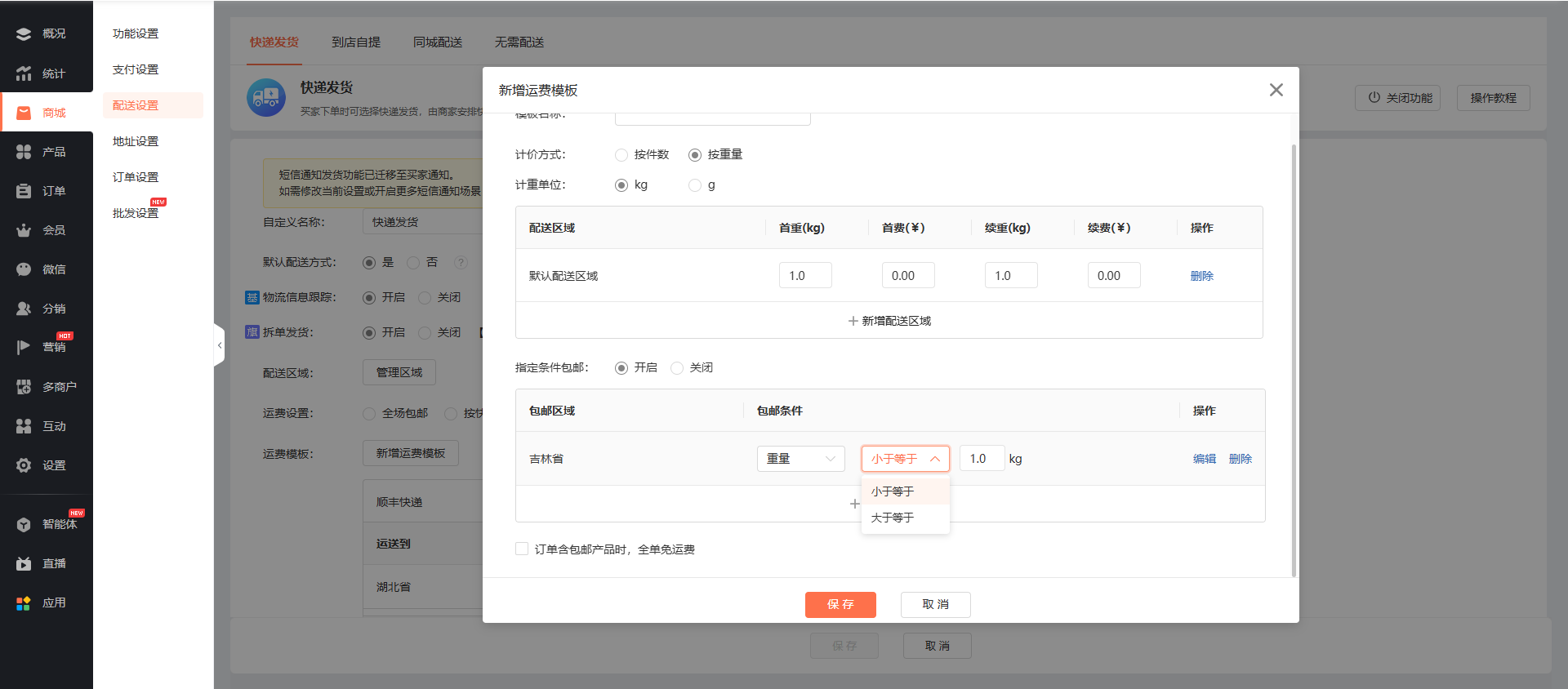The width and height of the screenshot is (1568, 689).
Task: Open the 统计 statistics chart icon
Action: [x=24, y=73]
